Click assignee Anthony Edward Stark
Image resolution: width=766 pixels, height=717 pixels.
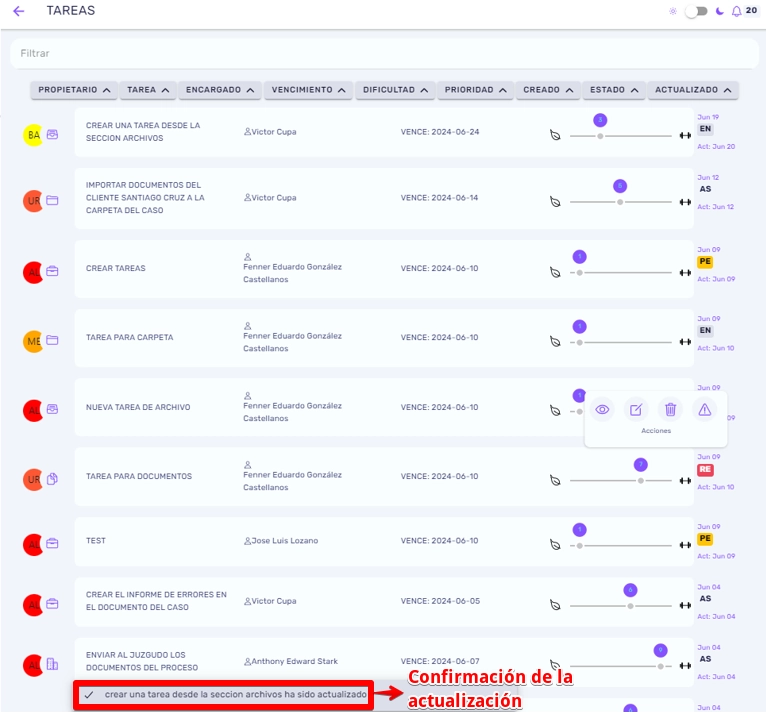291,661
